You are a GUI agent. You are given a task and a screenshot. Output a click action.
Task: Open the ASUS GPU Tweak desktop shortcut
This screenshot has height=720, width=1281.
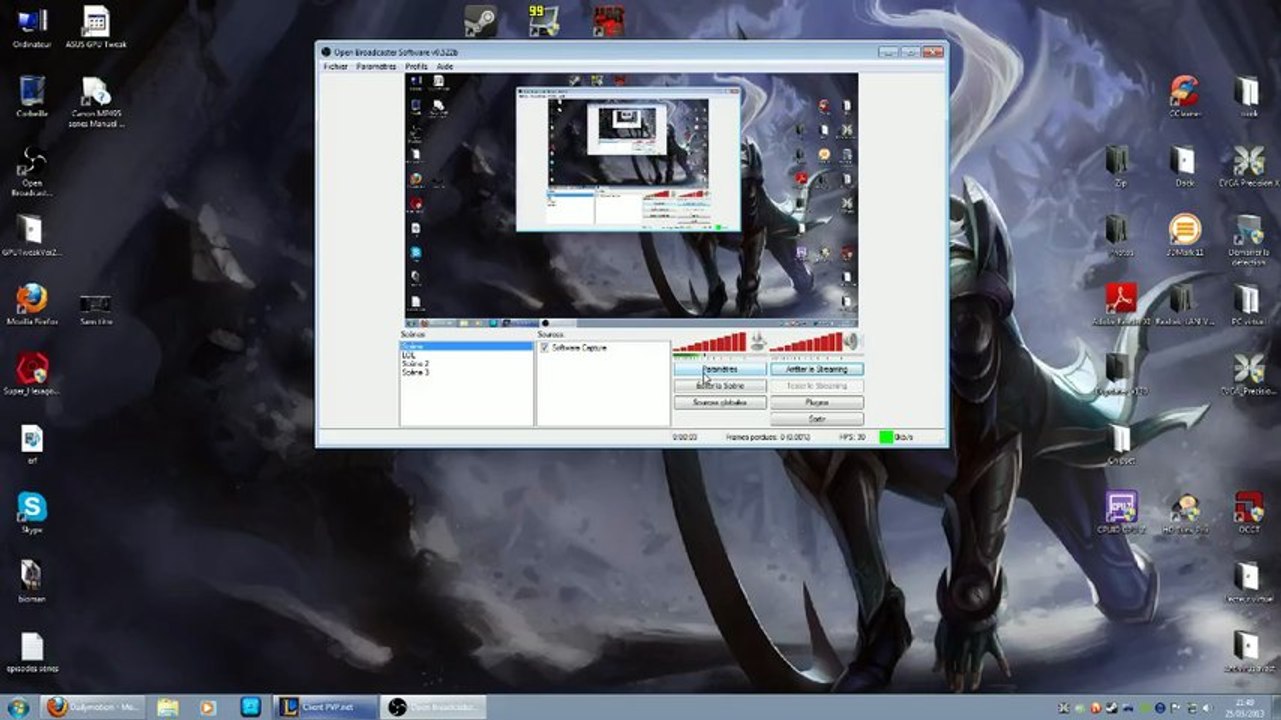(95, 27)
